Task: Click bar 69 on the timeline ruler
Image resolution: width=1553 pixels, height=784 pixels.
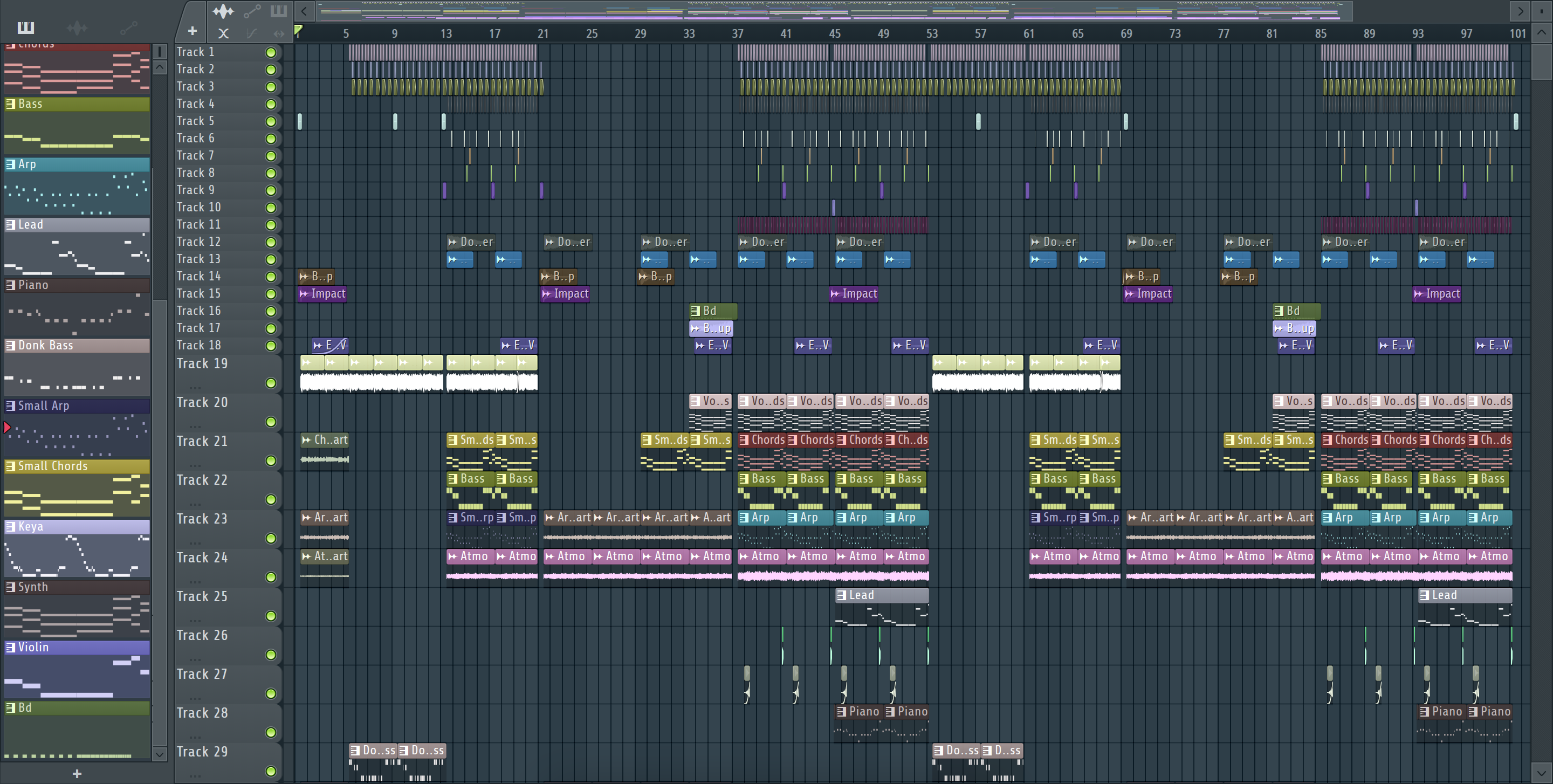Action: [1126, 34]
